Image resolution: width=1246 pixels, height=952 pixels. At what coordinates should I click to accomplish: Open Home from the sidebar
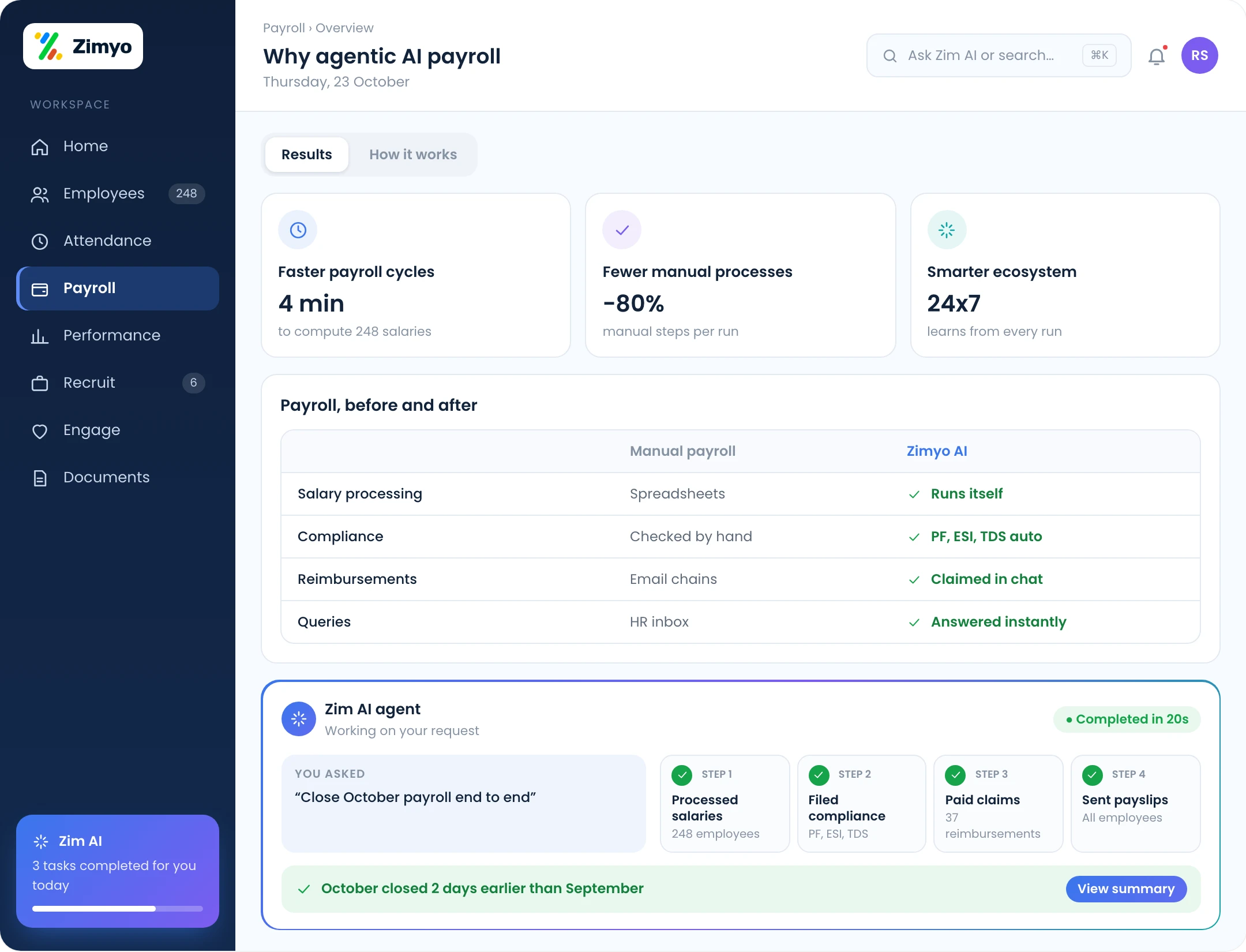[x=118, y=146]
